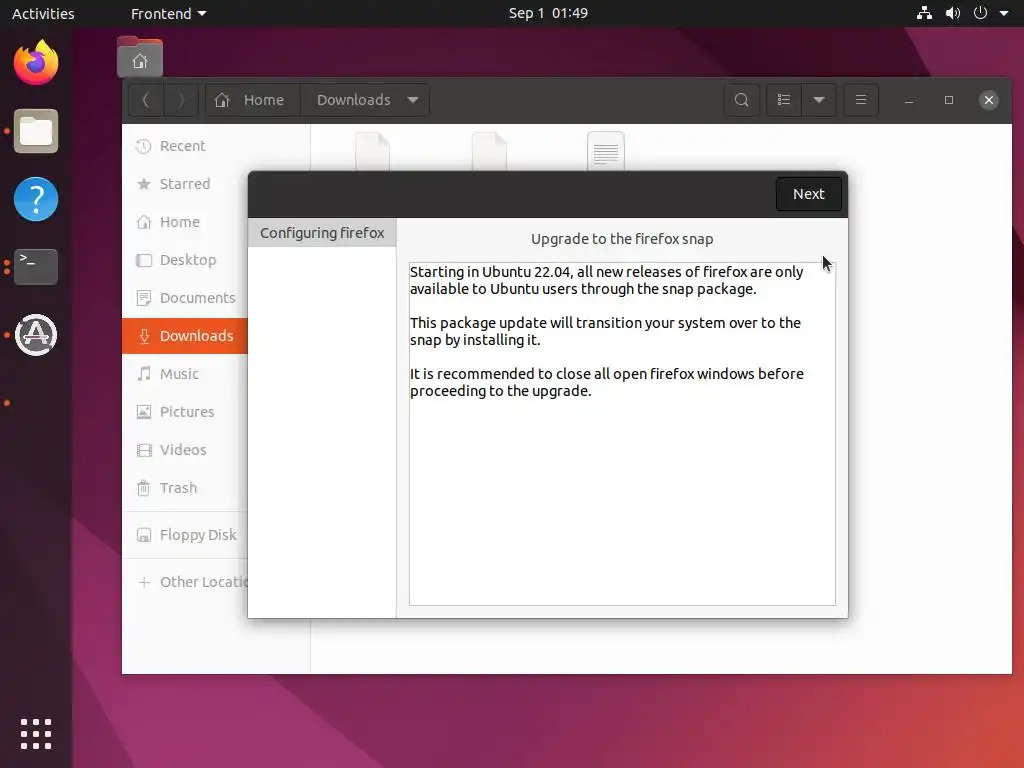Open view options dropdown arrow in Files
Viewport: 1024px width, 768px height.
click(x=819, y=100)
